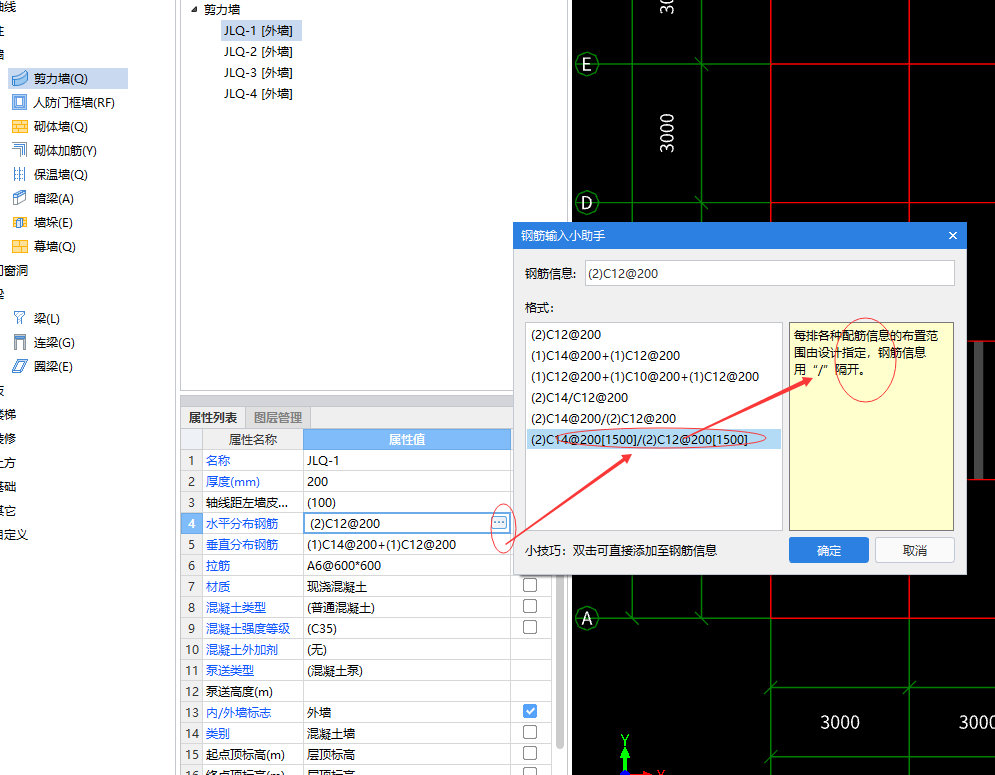Image resolution: width=995 pixels, height=775 pixels.
Task: Click 拉筋 value A6@600*600
Action: pyautogui.click(x=407, y=565)
